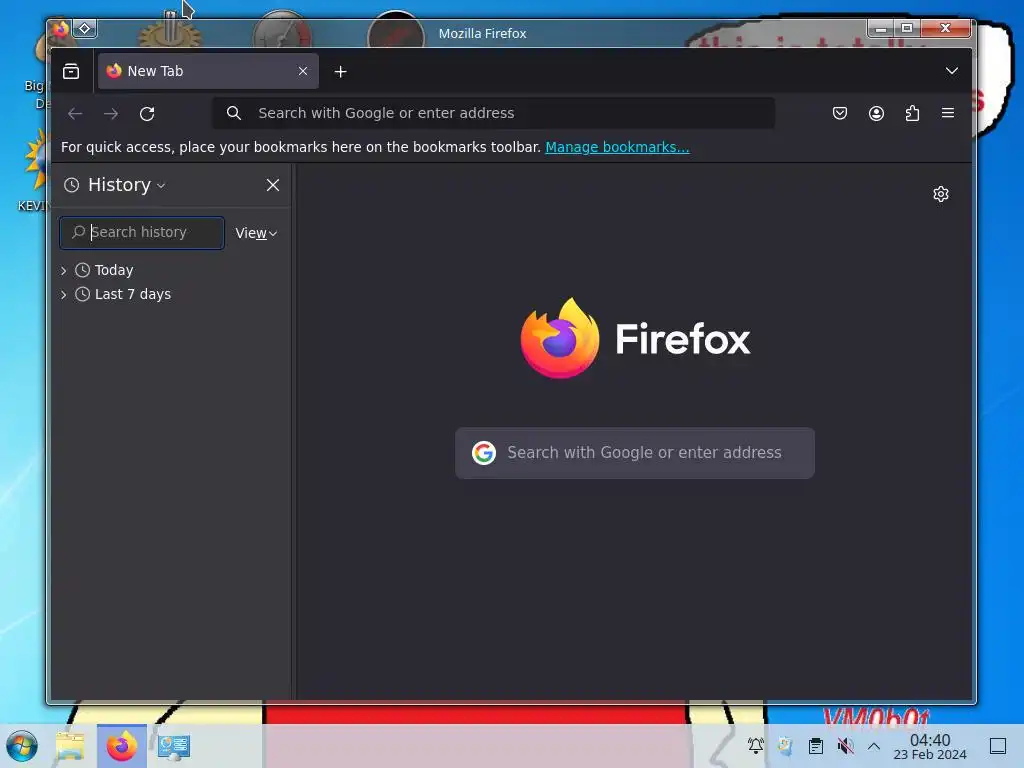The image size is (1024, 768).
Task: Click the History clock icon in sidebar header
Action: click(x=72, y=185)
